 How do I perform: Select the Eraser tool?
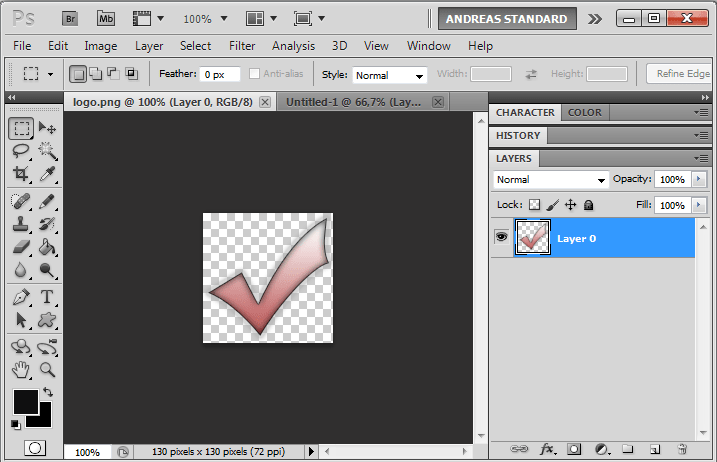pos(21,247)
